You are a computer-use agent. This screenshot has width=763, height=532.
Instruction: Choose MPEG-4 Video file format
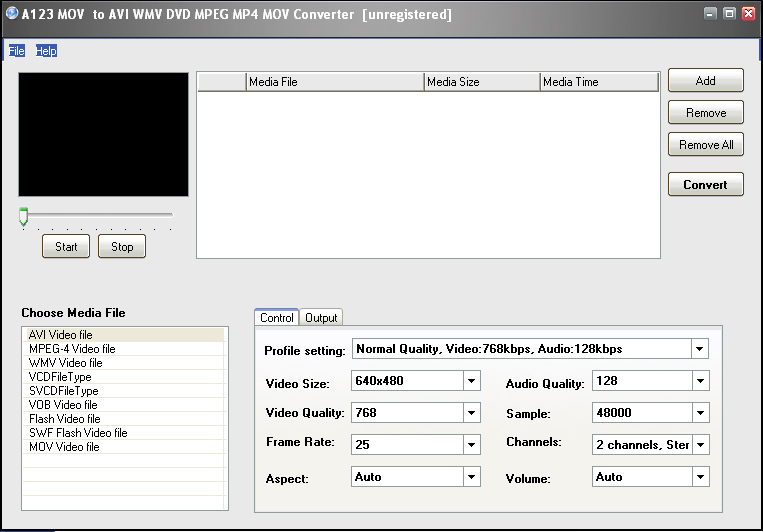tap(72, 349)
